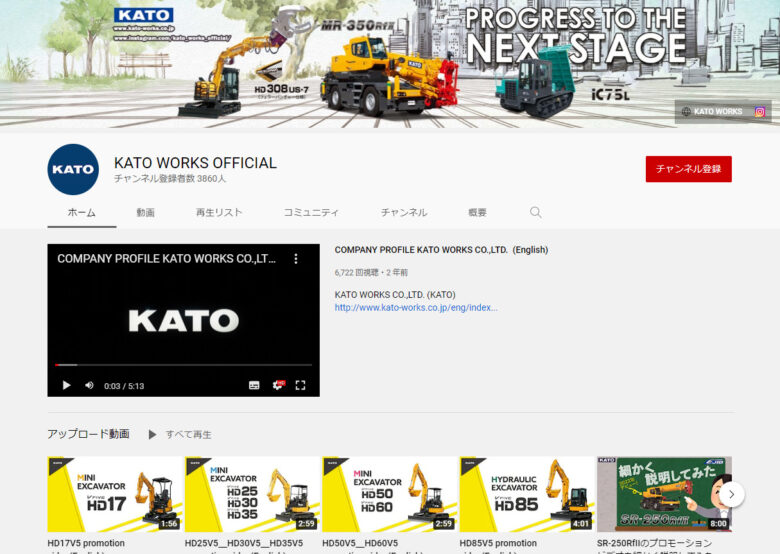Open the 再生リスト tab
Screen dimensions: 780x554
pos(219,212)
